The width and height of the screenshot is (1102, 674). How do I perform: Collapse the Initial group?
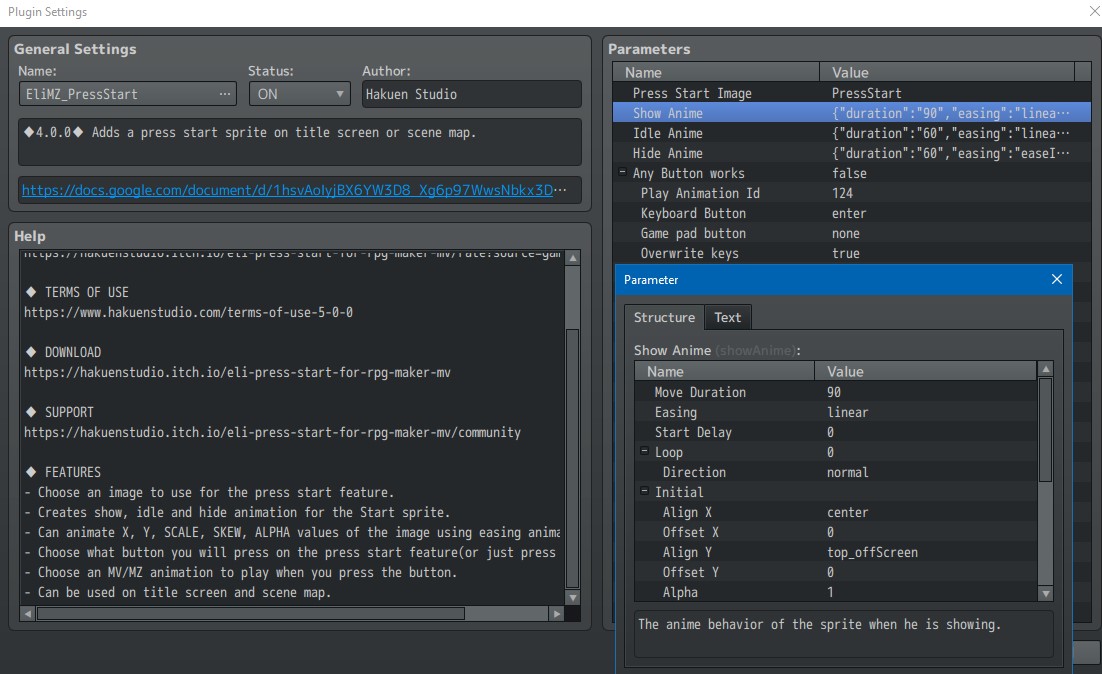click(644, 491)
